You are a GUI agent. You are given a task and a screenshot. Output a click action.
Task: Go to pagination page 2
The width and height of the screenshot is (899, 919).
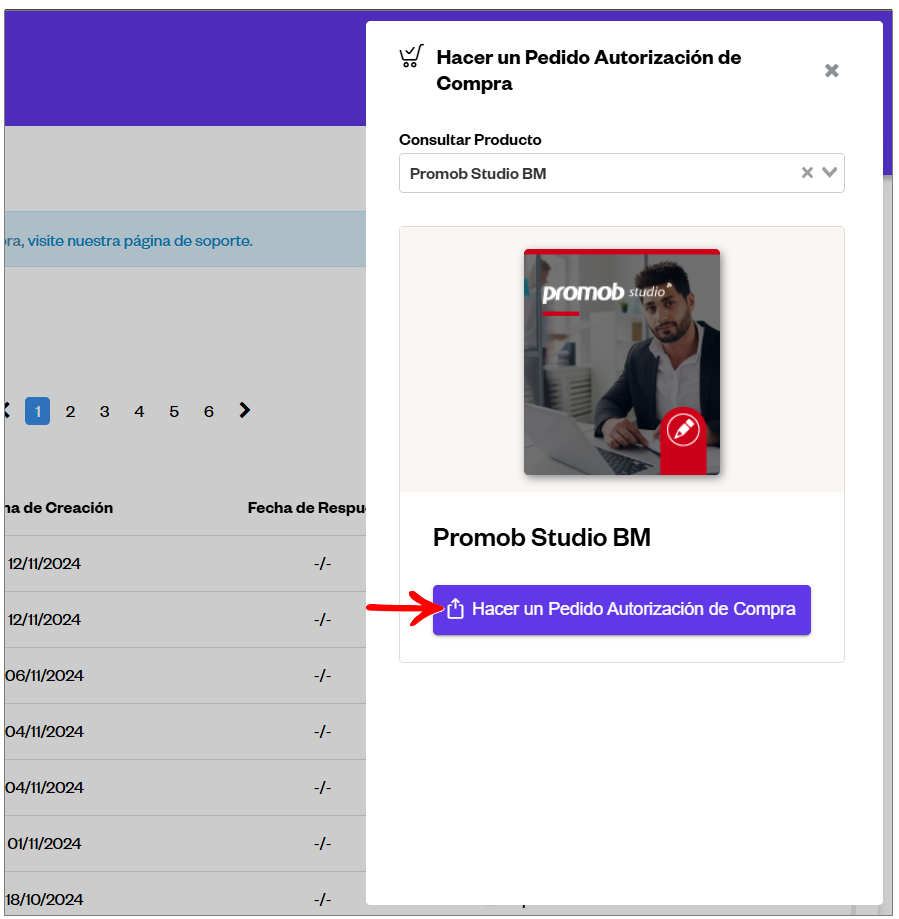(70, 411)
